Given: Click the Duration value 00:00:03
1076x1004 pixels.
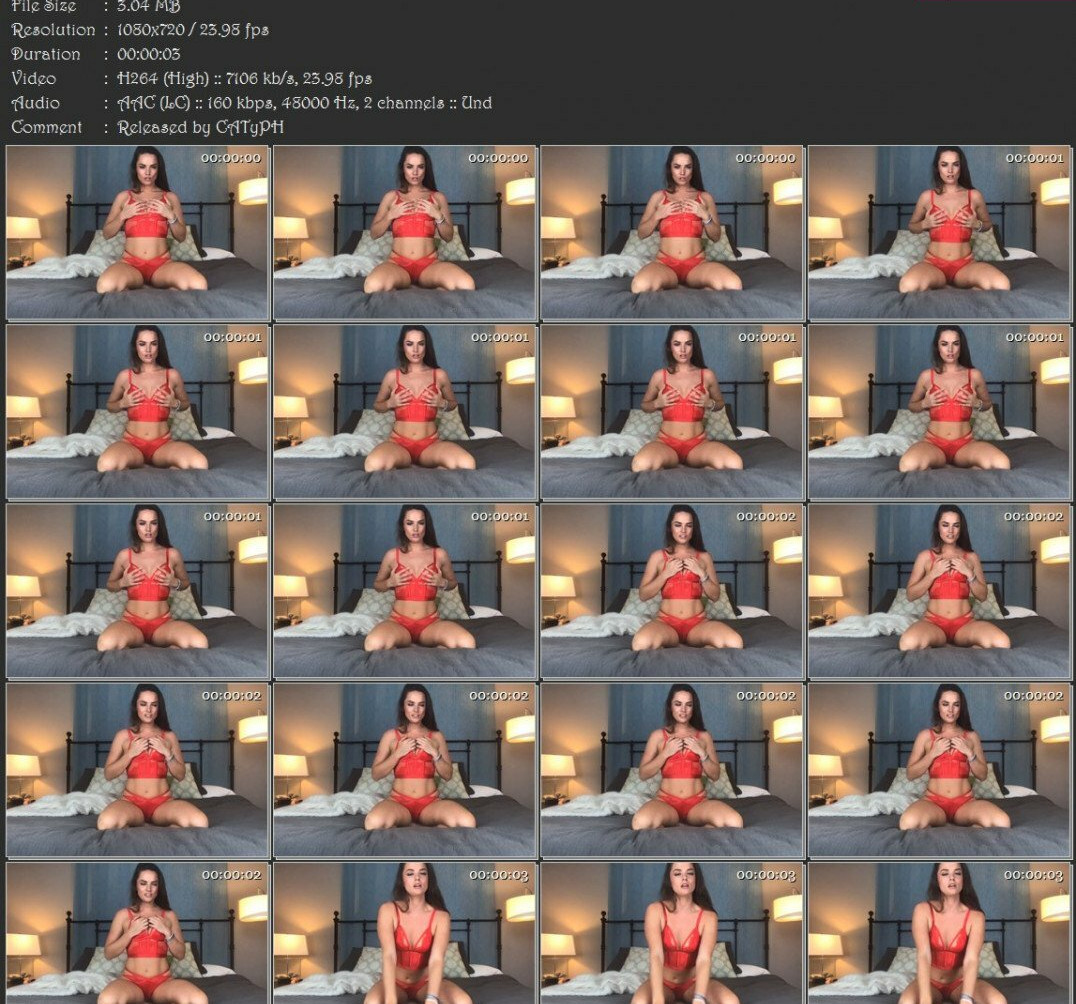Looking at the screenshot, I should tap(148, 53).
